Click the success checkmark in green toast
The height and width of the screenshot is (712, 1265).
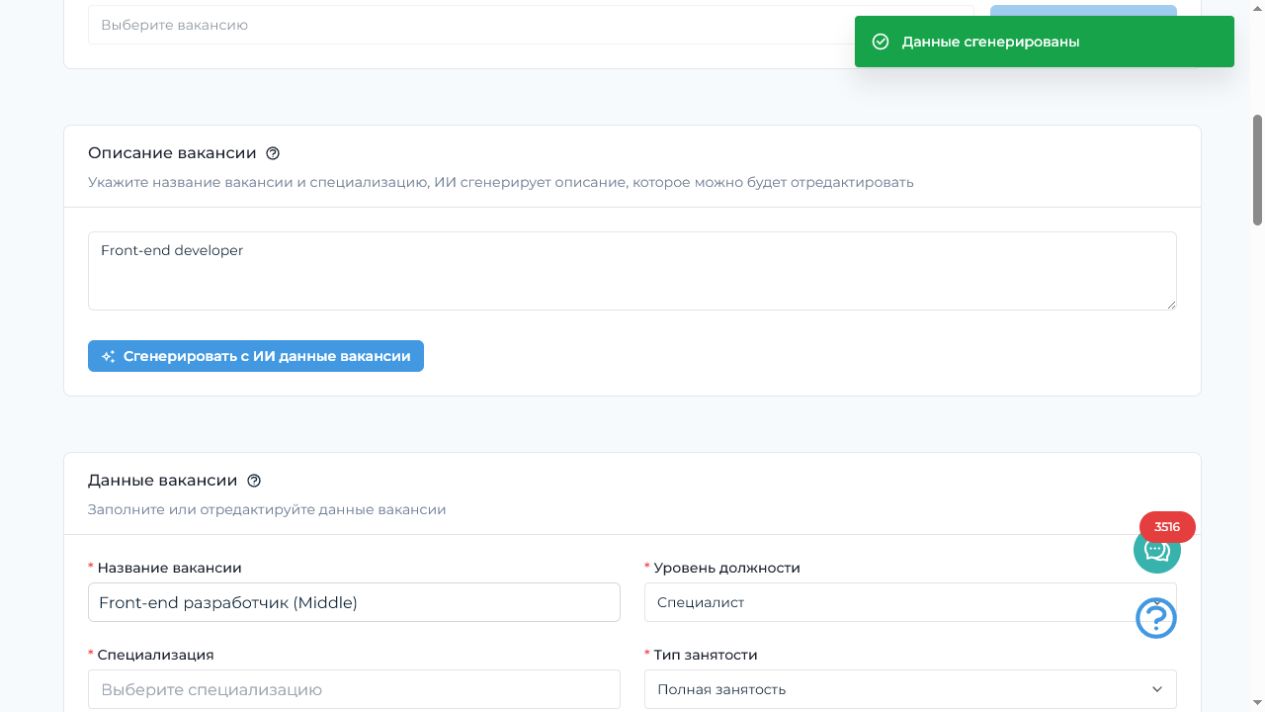click(881, 42)
